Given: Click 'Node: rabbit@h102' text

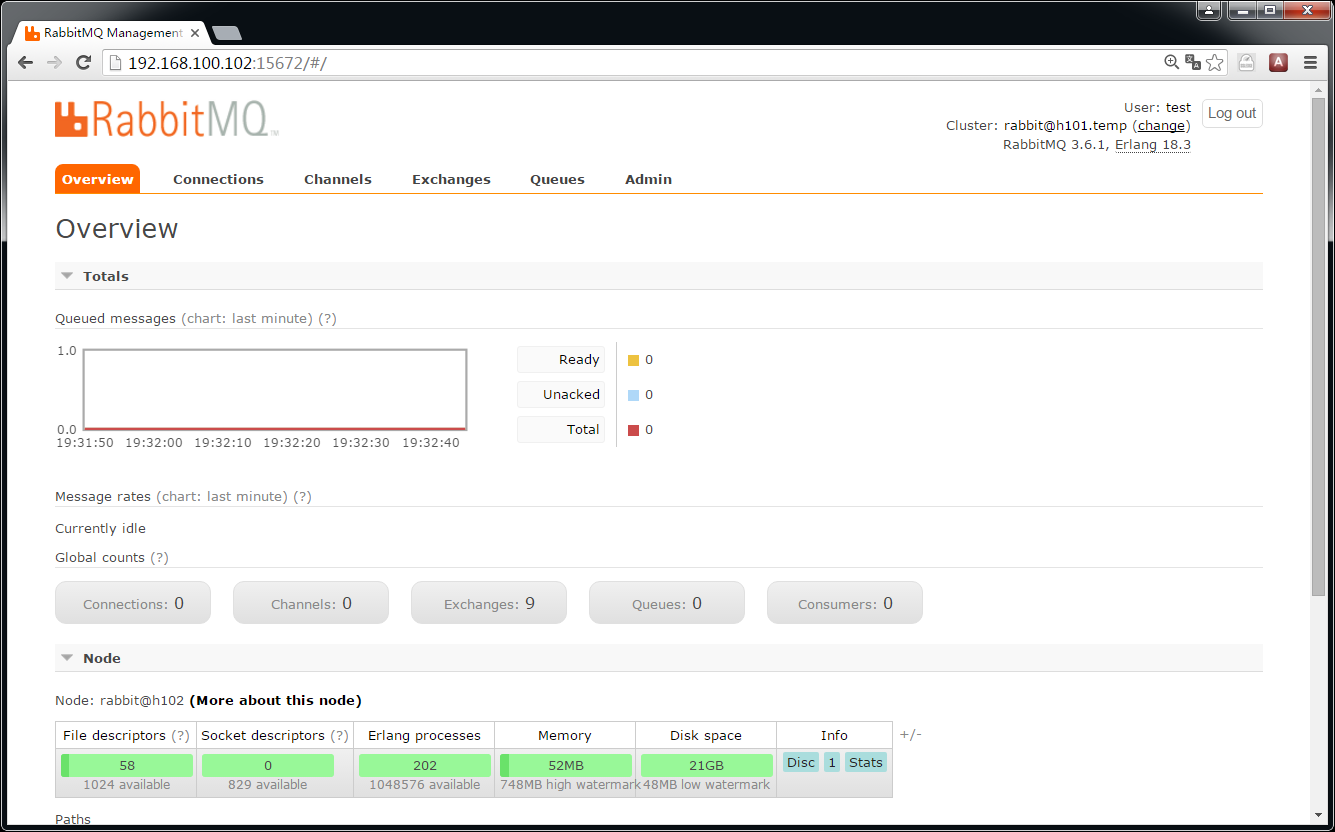Looking at the screenshot, I should [120, 700].
